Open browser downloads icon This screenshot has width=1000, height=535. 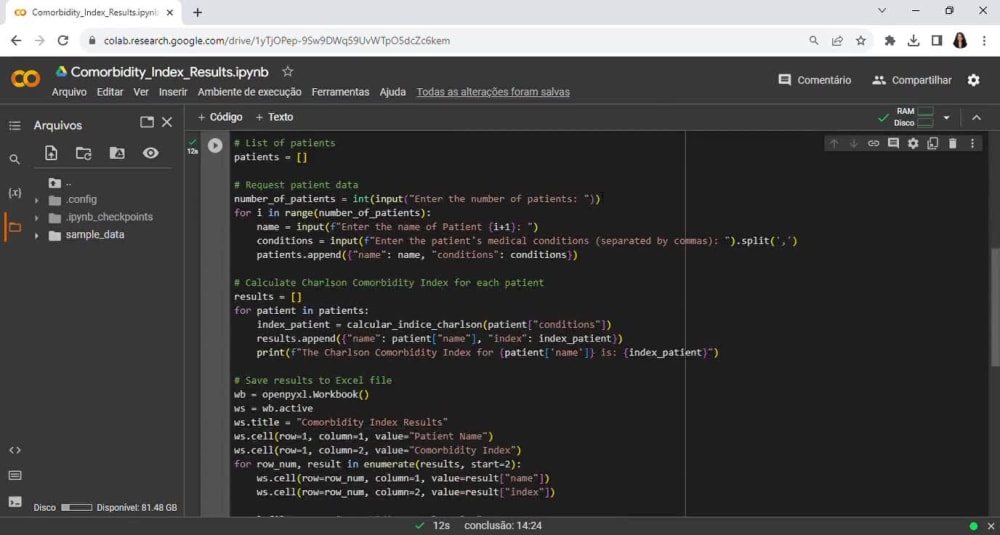click(913, 40)
